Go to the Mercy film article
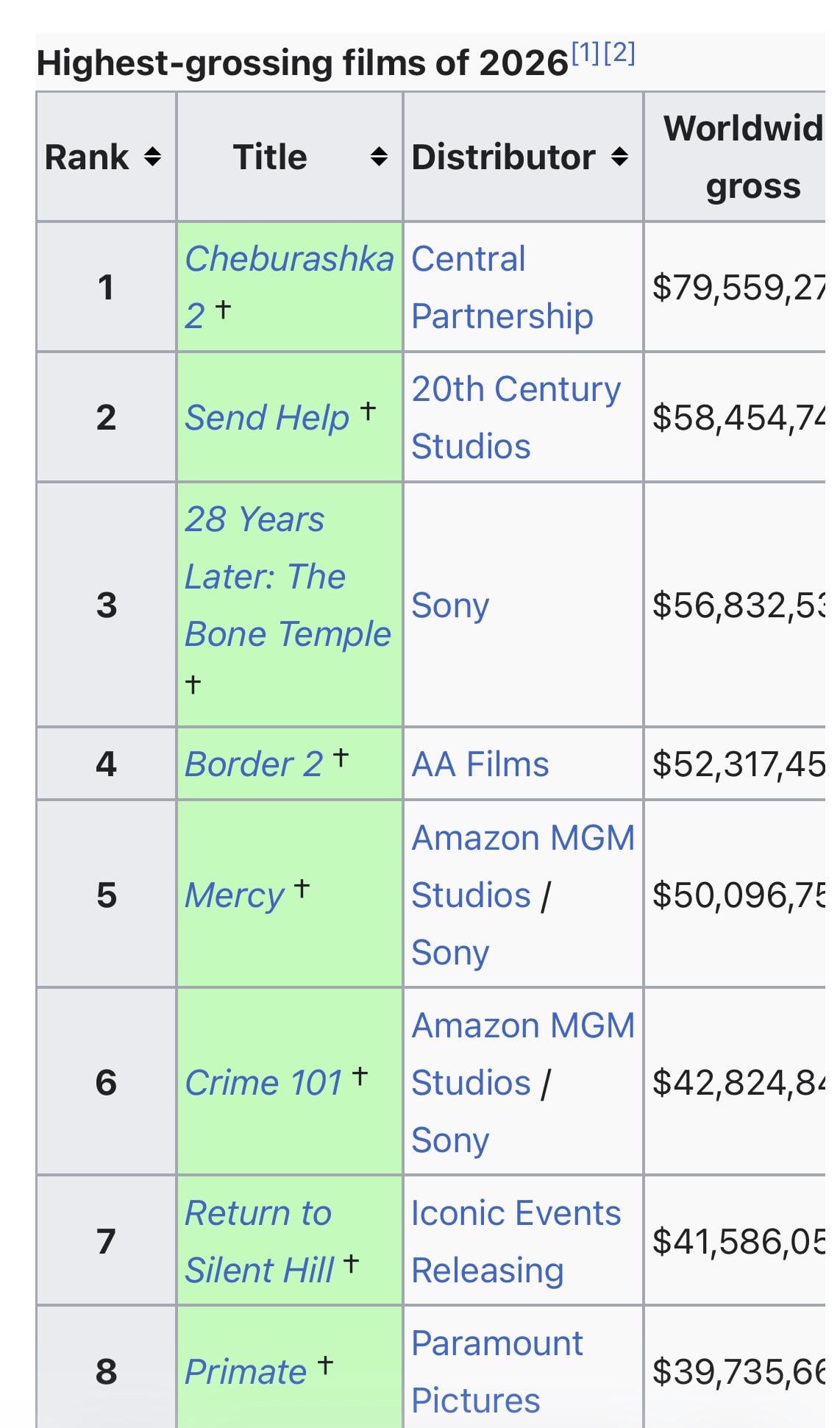 point(234,895)
